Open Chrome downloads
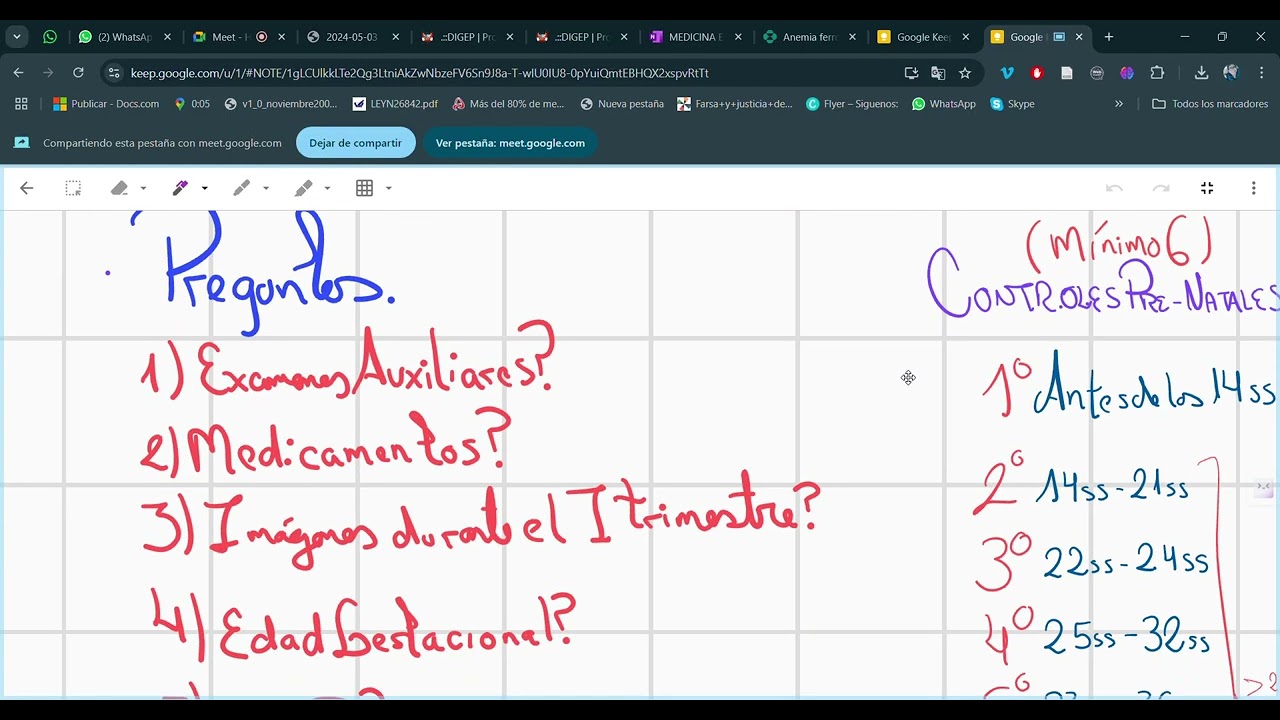Image resolution: width=1280 pixels, height=720 pixels. [1201, 73]
